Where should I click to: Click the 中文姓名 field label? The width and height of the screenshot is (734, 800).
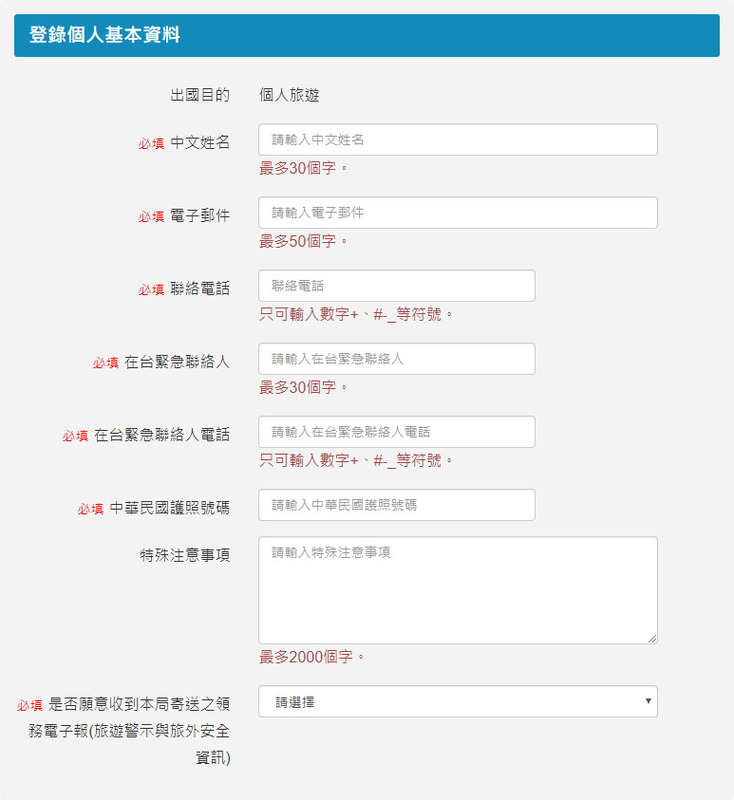click(x=199, y=142)
